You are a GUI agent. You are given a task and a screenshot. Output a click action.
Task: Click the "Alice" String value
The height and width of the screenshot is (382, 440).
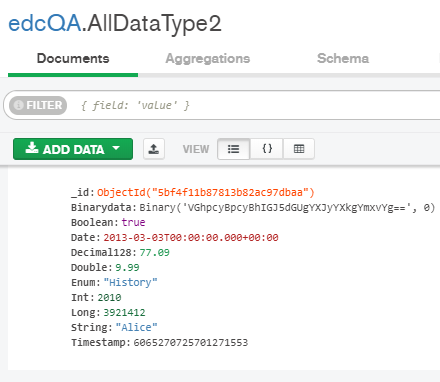click(x=136, y=328)
